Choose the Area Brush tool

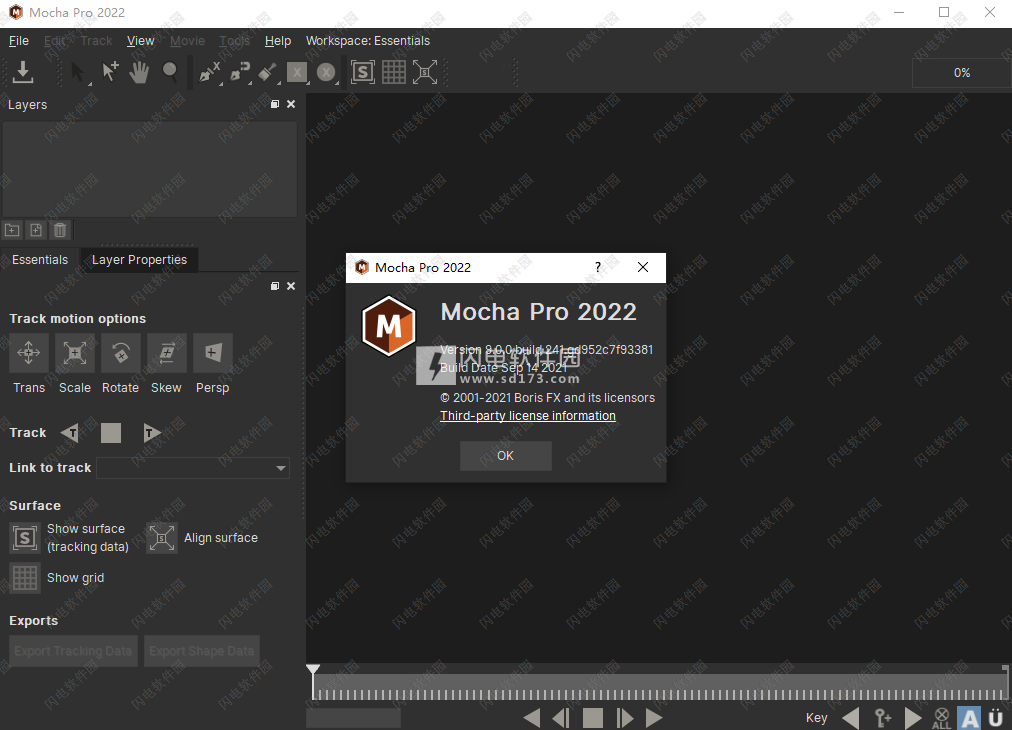tap(268, 72)
